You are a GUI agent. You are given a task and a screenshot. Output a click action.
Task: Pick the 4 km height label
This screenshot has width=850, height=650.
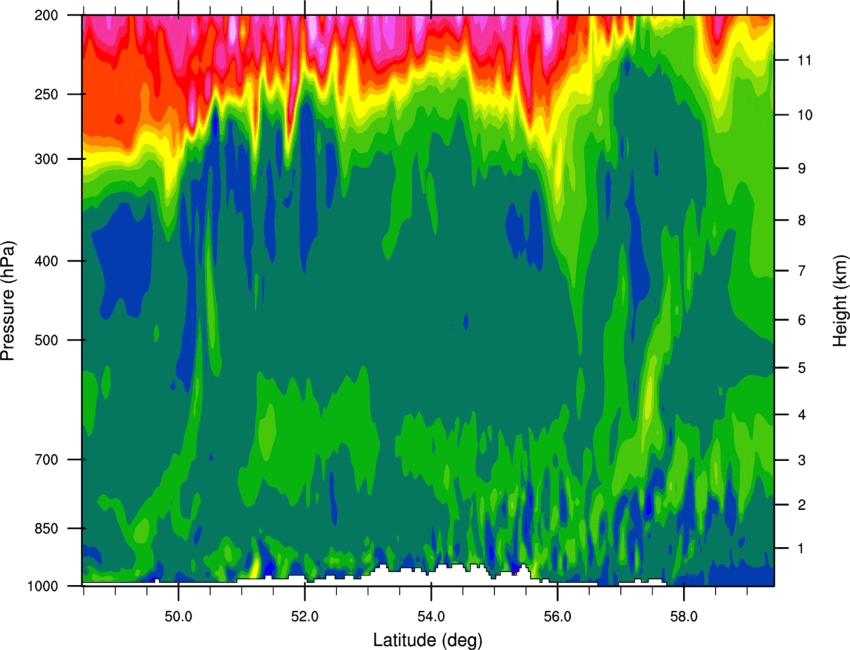802,415
